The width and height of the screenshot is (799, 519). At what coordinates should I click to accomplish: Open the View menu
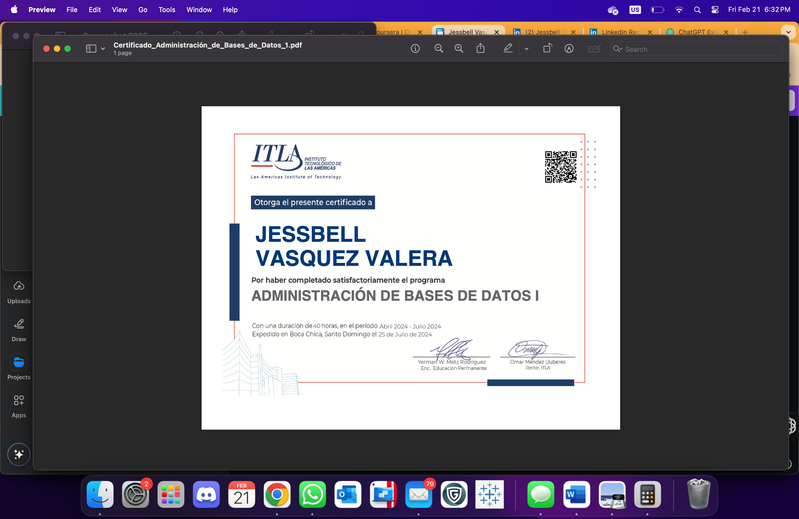pyautogui.click(x=119, y=10)
